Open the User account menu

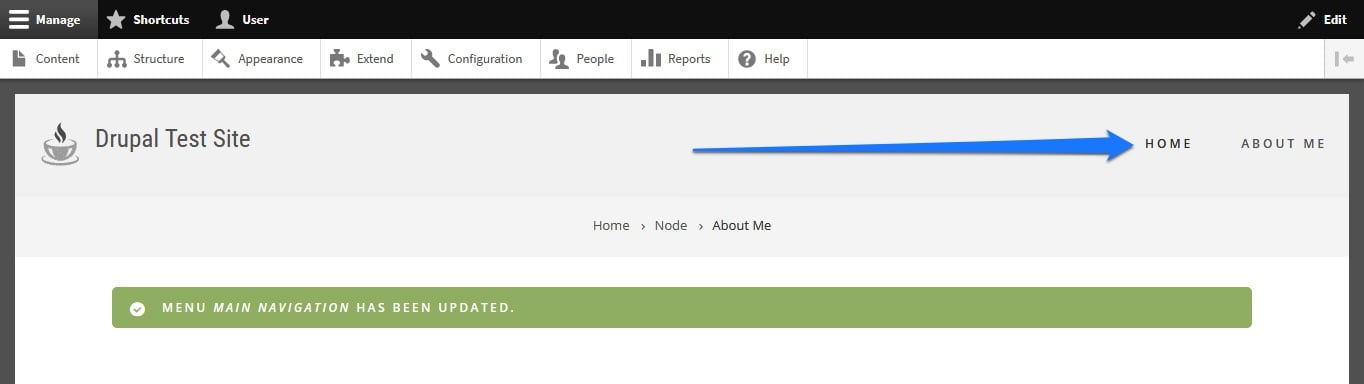pos(242,19)
